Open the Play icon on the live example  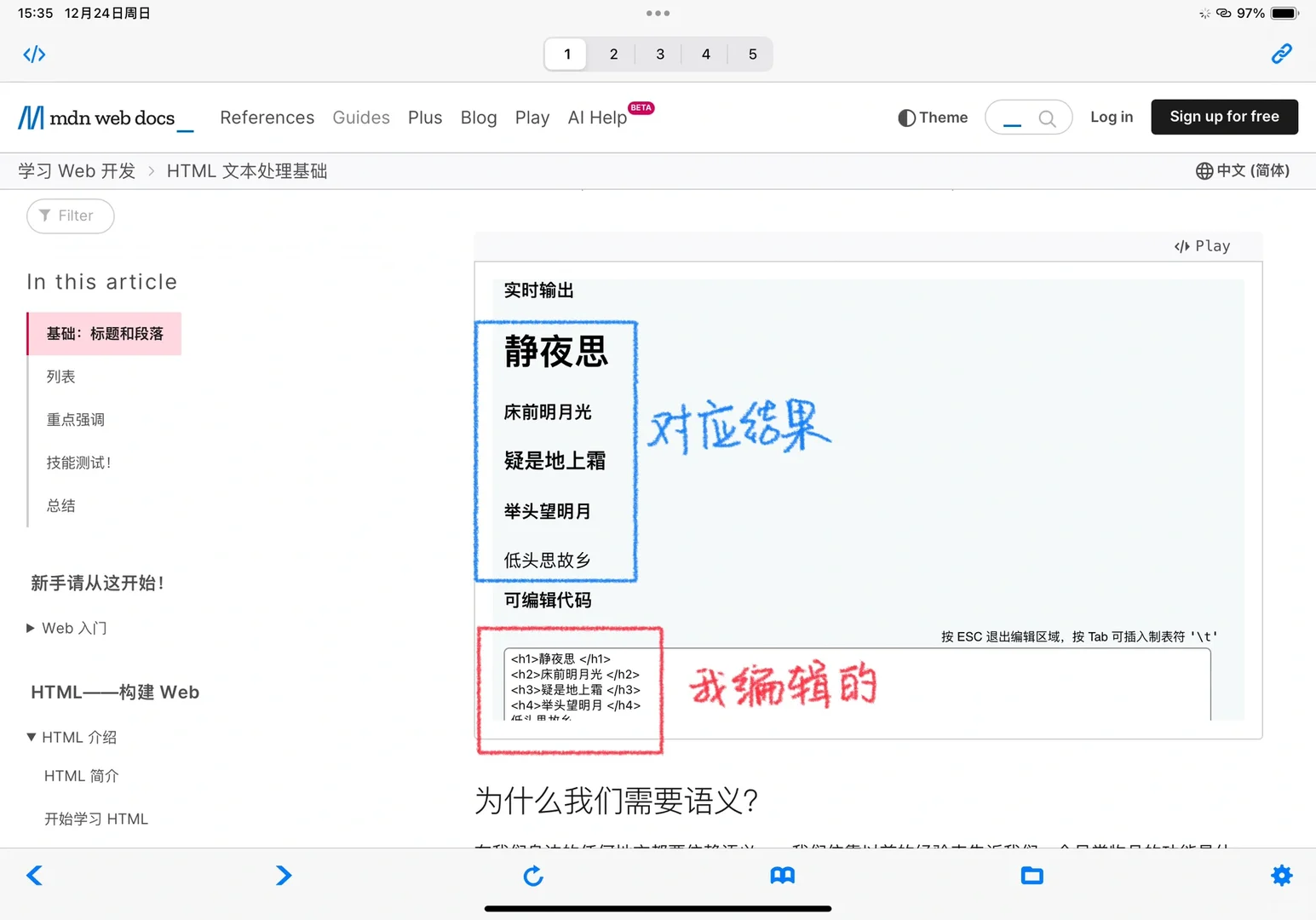point(1201,245)
